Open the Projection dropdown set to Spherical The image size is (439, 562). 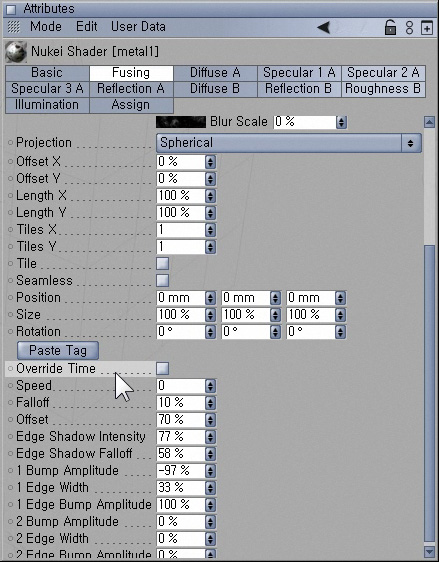tap(289, 143)
